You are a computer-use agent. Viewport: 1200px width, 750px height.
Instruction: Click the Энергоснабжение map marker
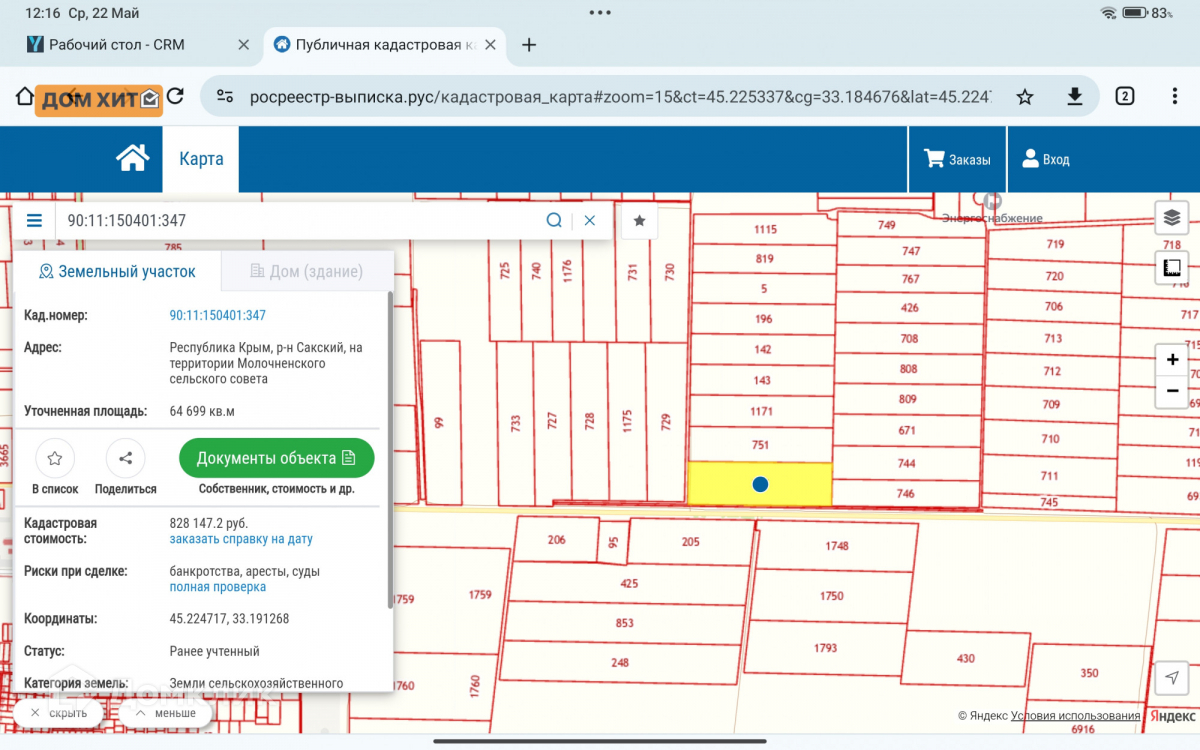(992, 201)
